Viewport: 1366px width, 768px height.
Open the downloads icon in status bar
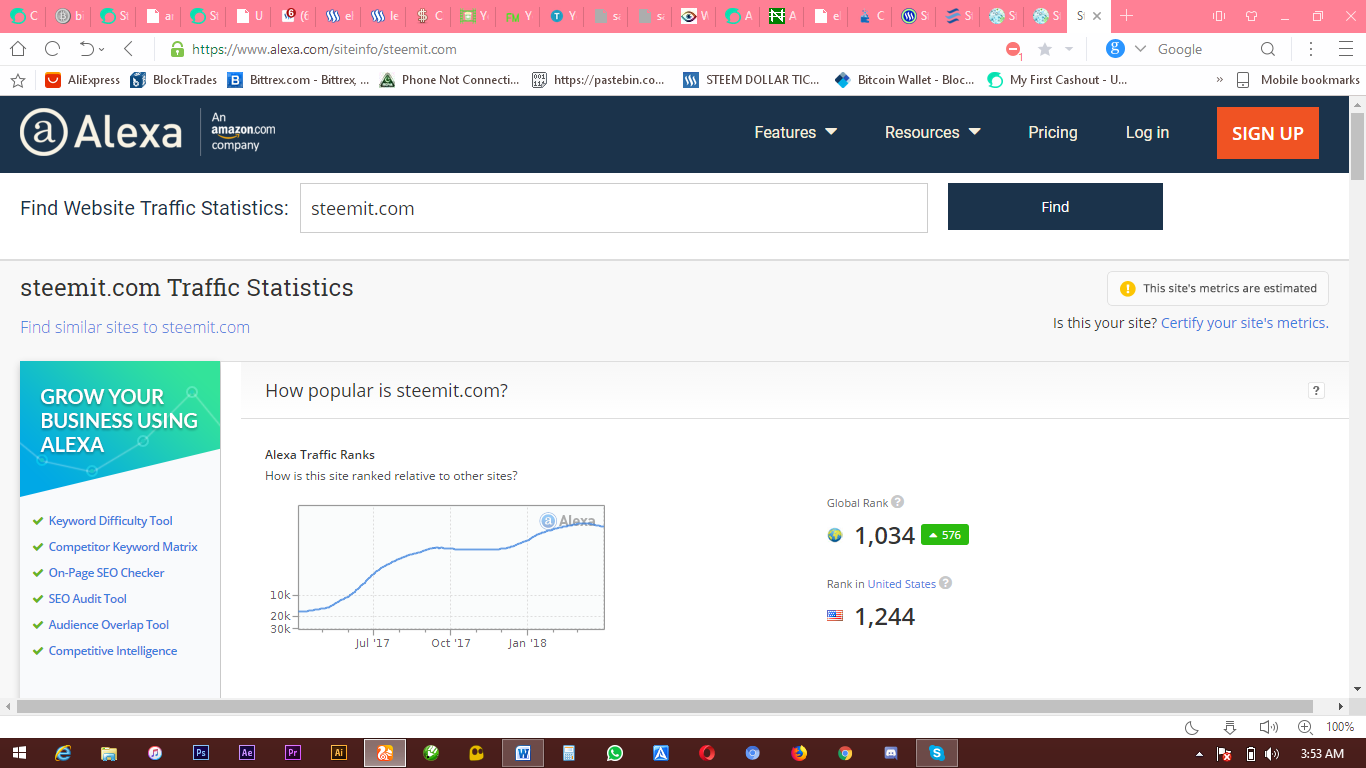point(1230,727)
